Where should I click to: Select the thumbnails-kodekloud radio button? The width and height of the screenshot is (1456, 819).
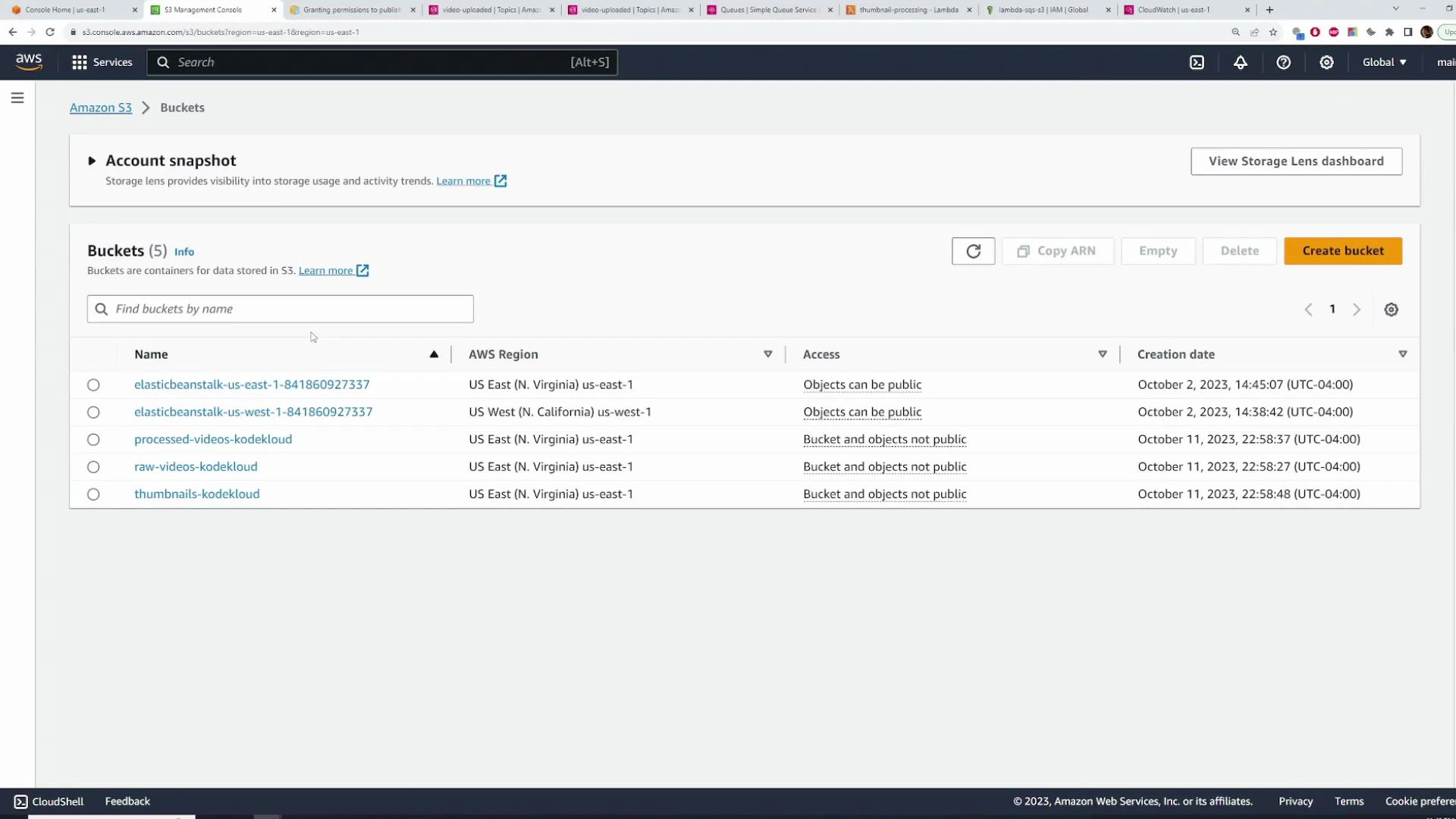point(93,494)
